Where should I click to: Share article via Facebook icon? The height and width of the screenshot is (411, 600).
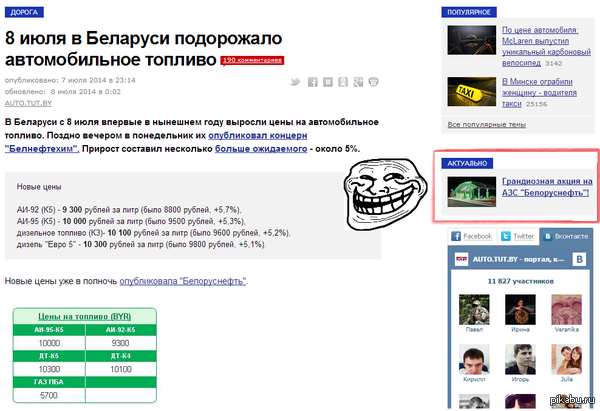click(x=313, y=83)
